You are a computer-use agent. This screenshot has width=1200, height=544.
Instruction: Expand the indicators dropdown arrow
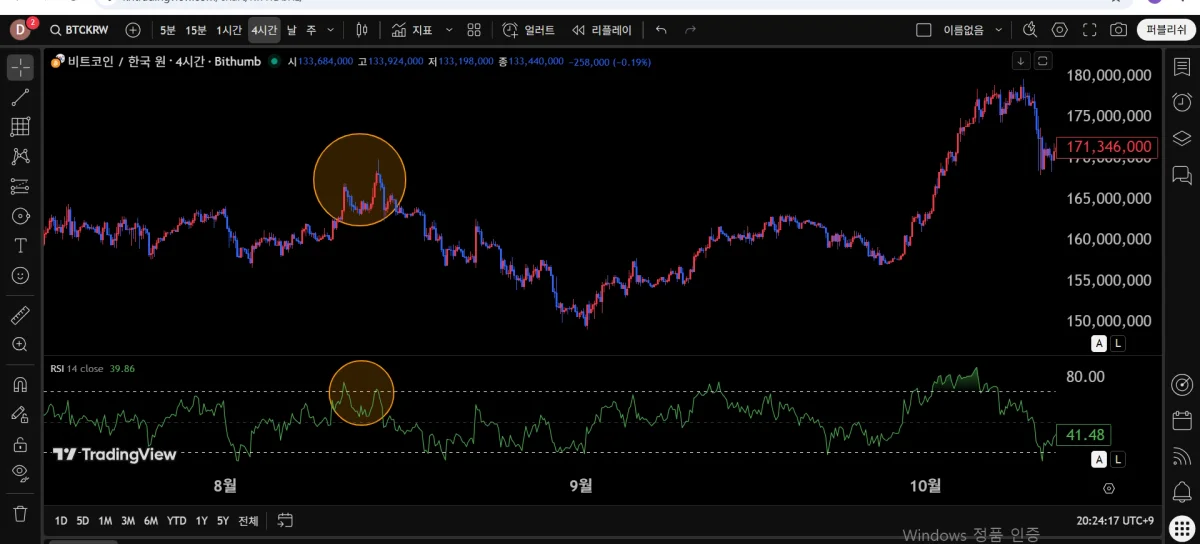coord(448,30)
